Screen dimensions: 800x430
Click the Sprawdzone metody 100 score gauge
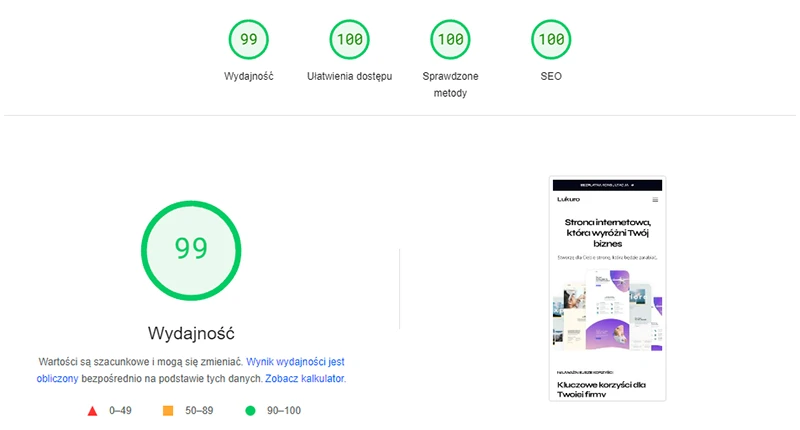pyautogui.click(x=450, y=40)
